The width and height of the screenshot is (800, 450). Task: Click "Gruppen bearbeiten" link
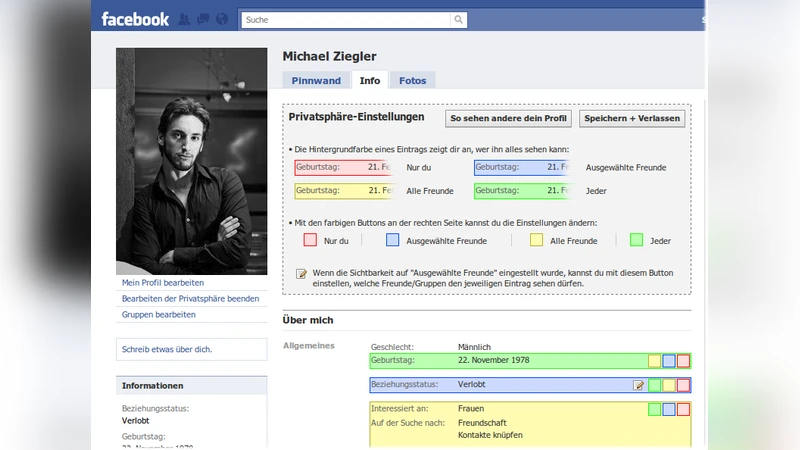pos(159,315)
